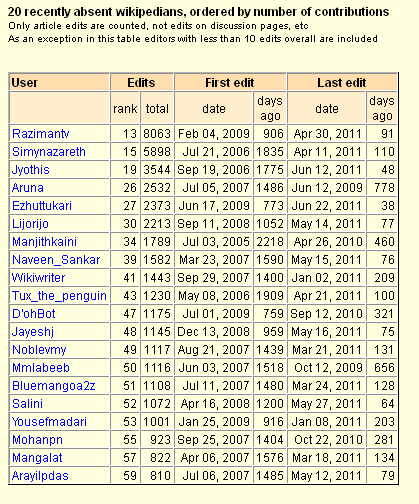Image resolution: width=419 pixels, height=504 pixels.
Task: Select the 1052 days ago cell
Action: point(270,224)
